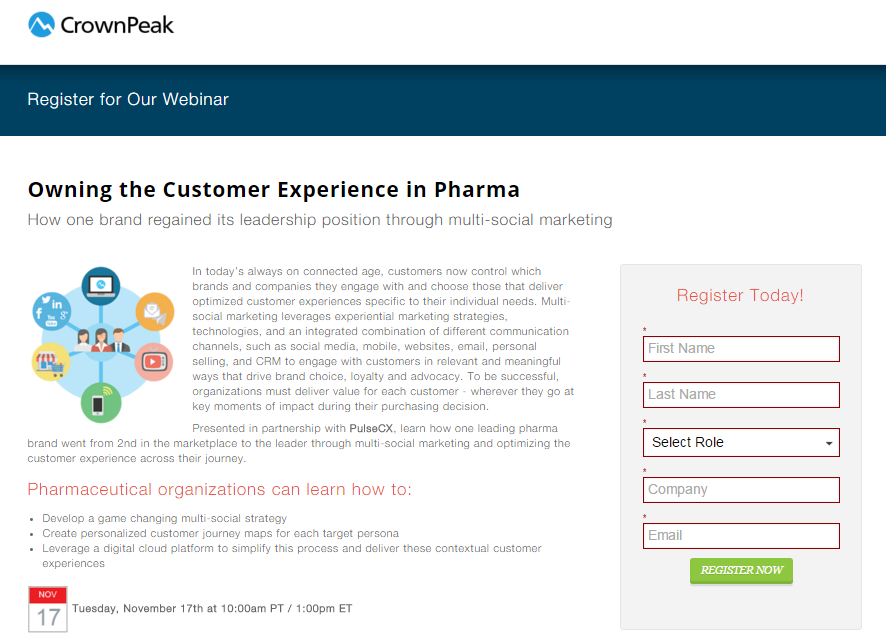Click the Company field
The width and height of the screenshot is (886, 644).
coord(741,489)
